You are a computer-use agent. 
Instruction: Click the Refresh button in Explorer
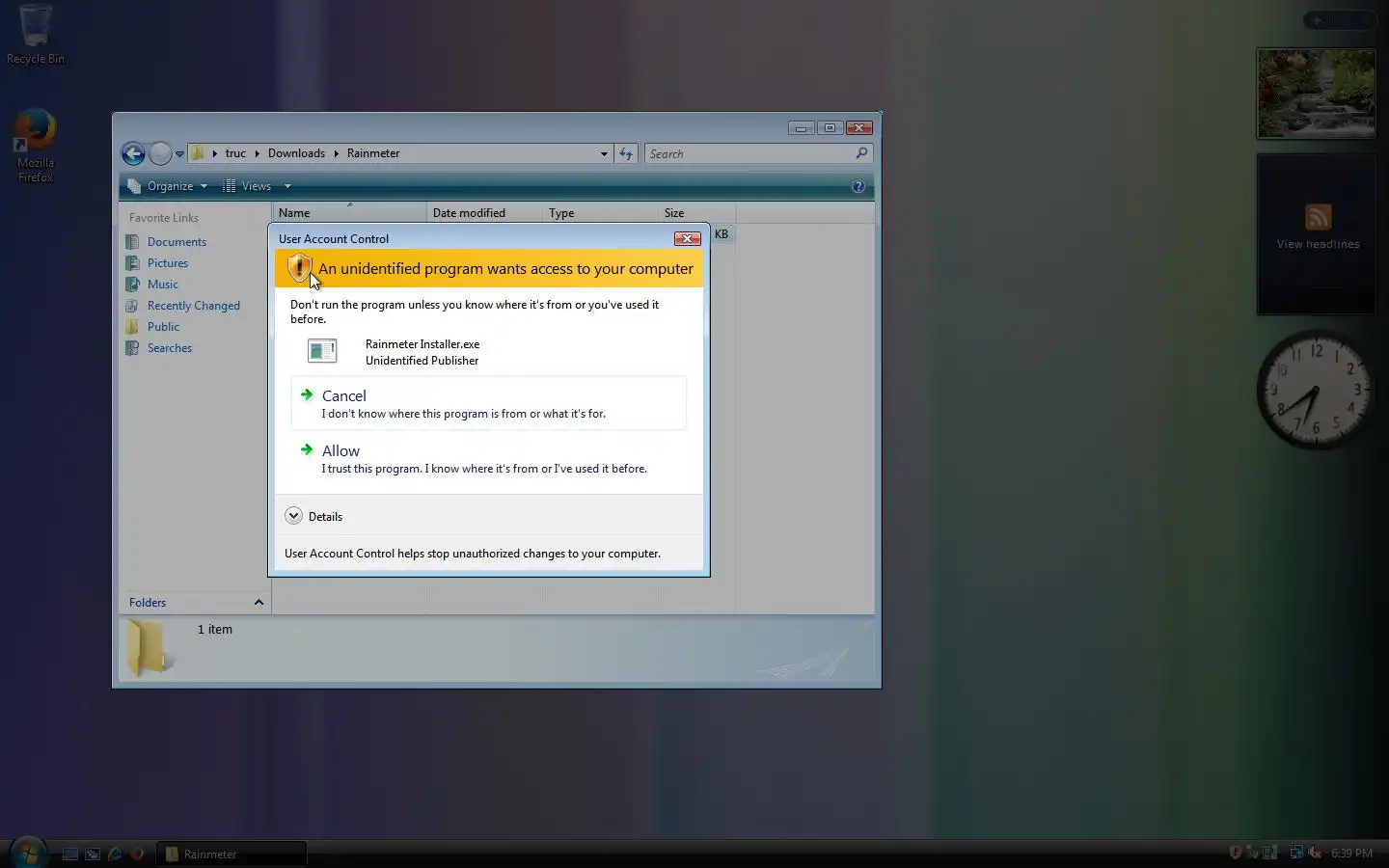pos(626,153)
